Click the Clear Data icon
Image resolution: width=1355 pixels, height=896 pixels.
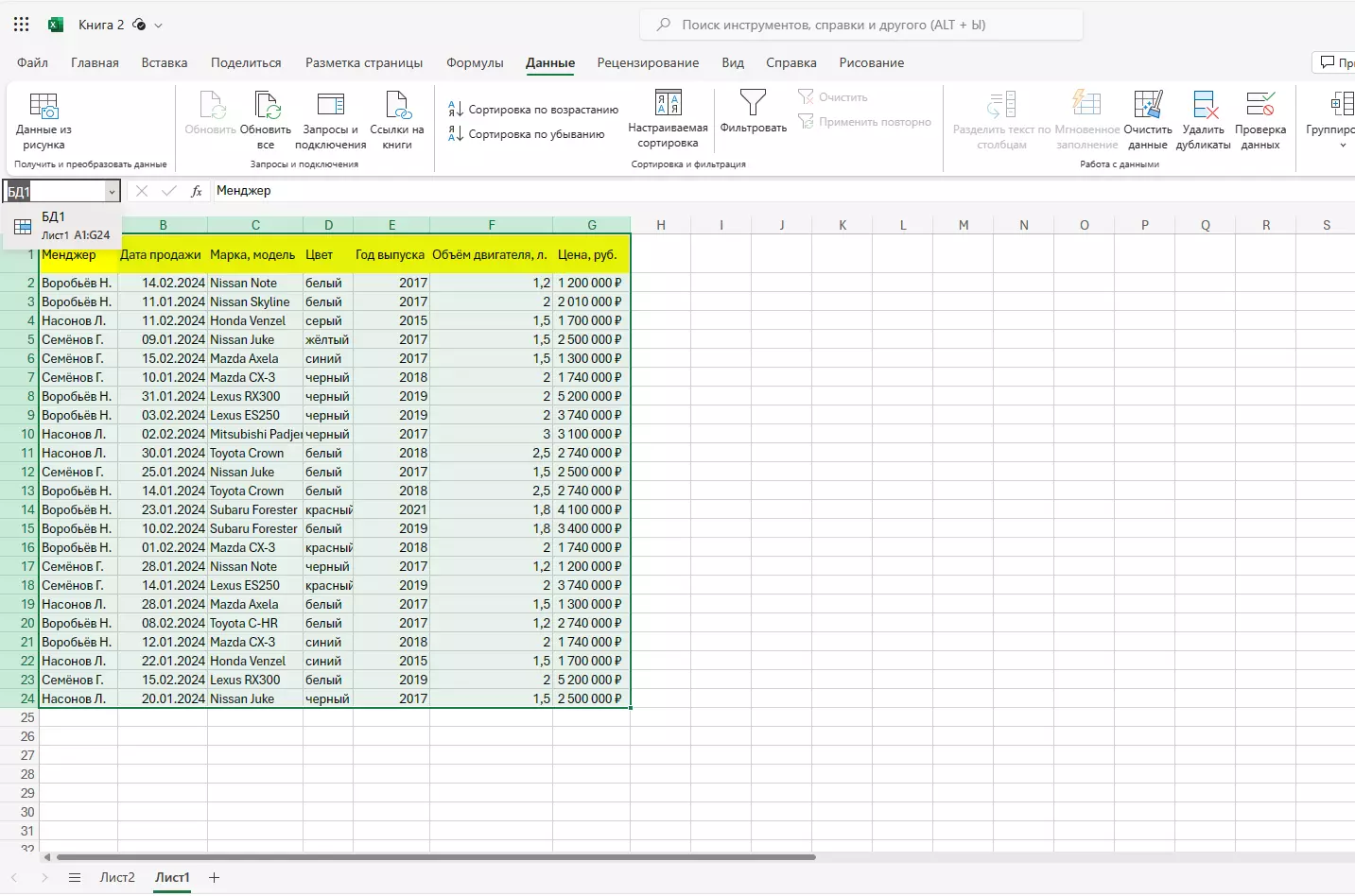click(x=1148, y=106)
